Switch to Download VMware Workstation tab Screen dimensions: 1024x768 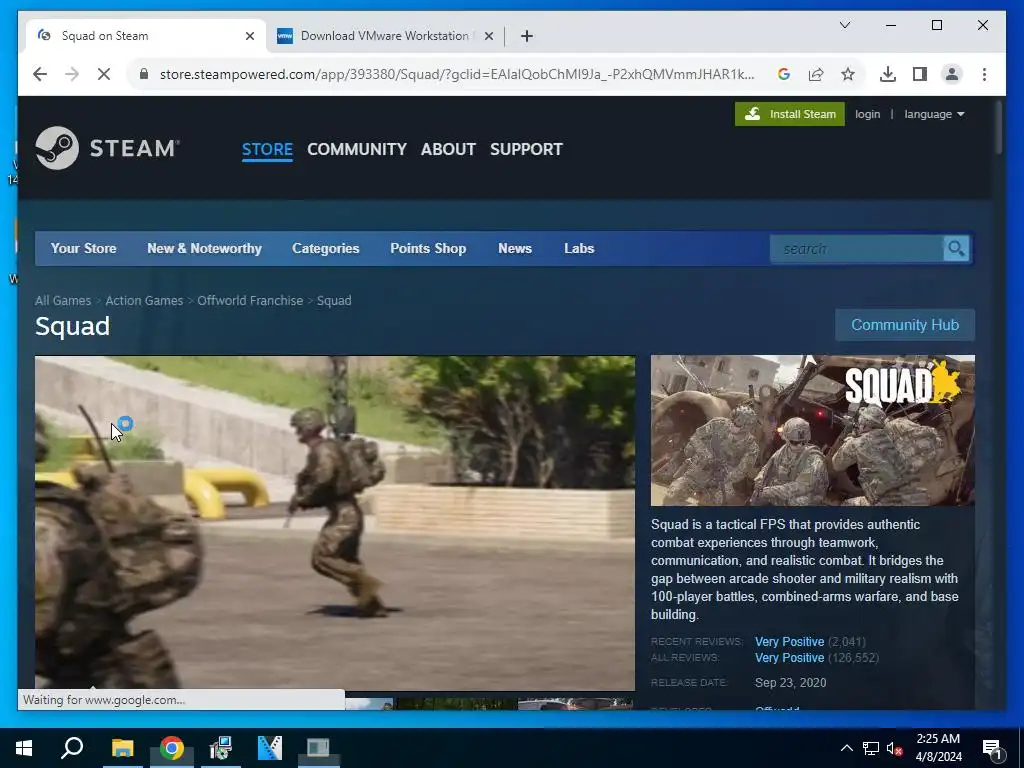[x=385, y=36]
